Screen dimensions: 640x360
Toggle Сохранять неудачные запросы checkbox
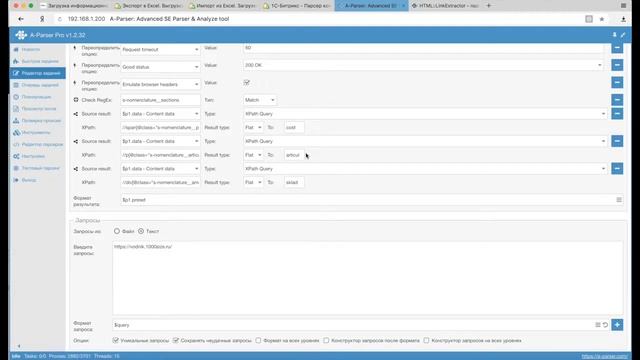(x=176, y=340)
